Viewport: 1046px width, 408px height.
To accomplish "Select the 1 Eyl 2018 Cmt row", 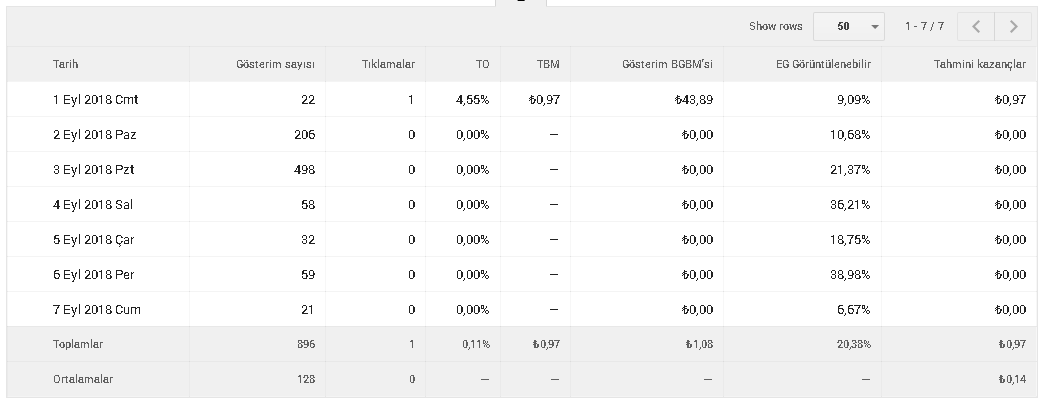I will (x=522, y=99).
